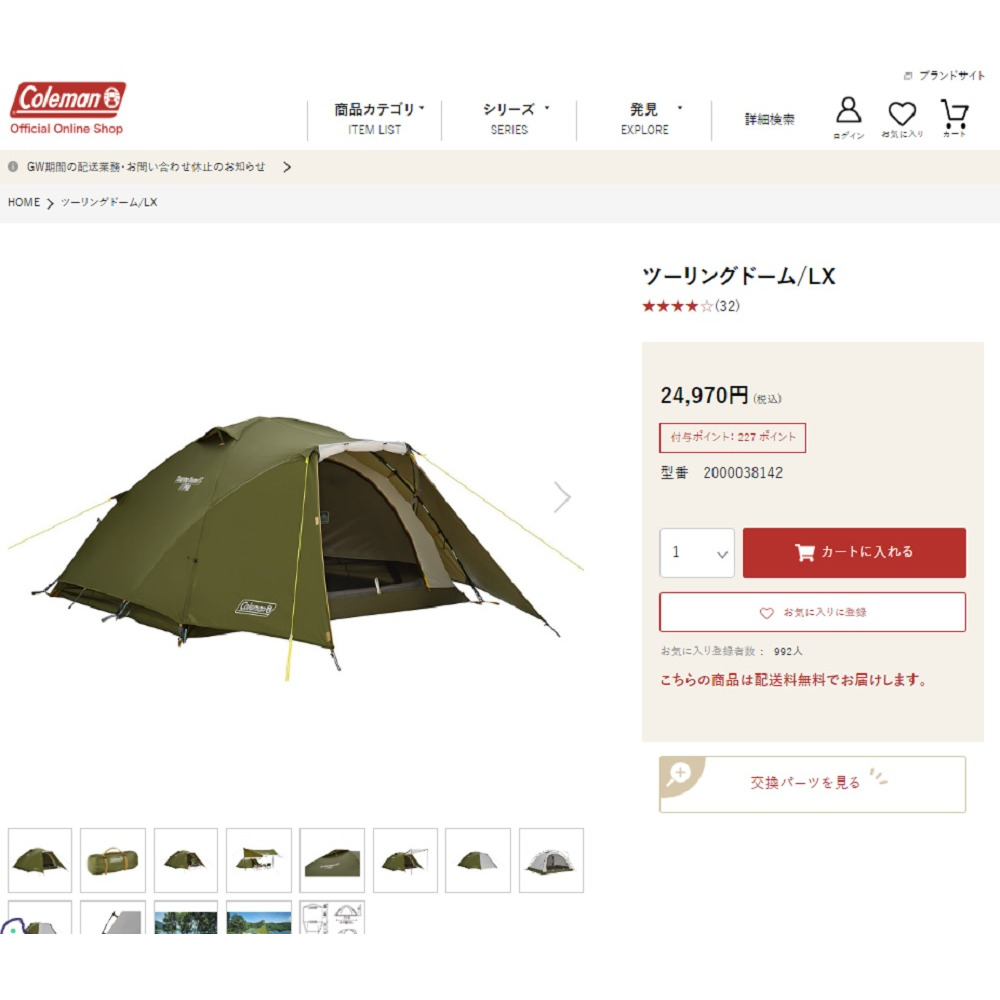The image size is (1000, 1000).
Task: Click the GW notice info icon
Action: [x=13, y=166]
